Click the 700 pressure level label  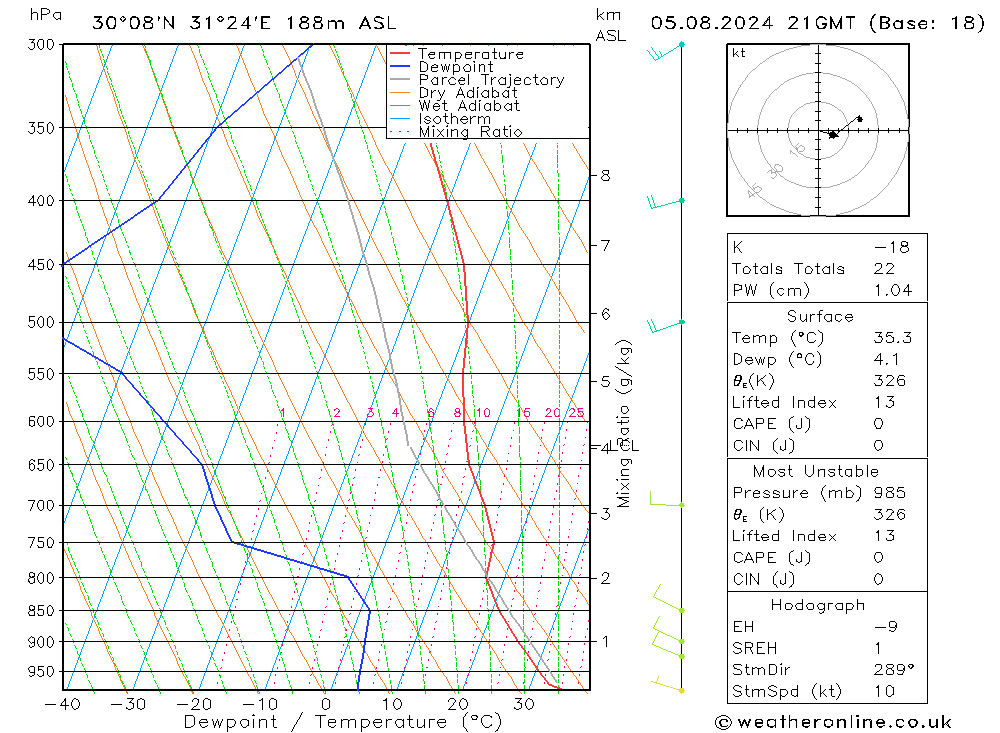point(41,506)
